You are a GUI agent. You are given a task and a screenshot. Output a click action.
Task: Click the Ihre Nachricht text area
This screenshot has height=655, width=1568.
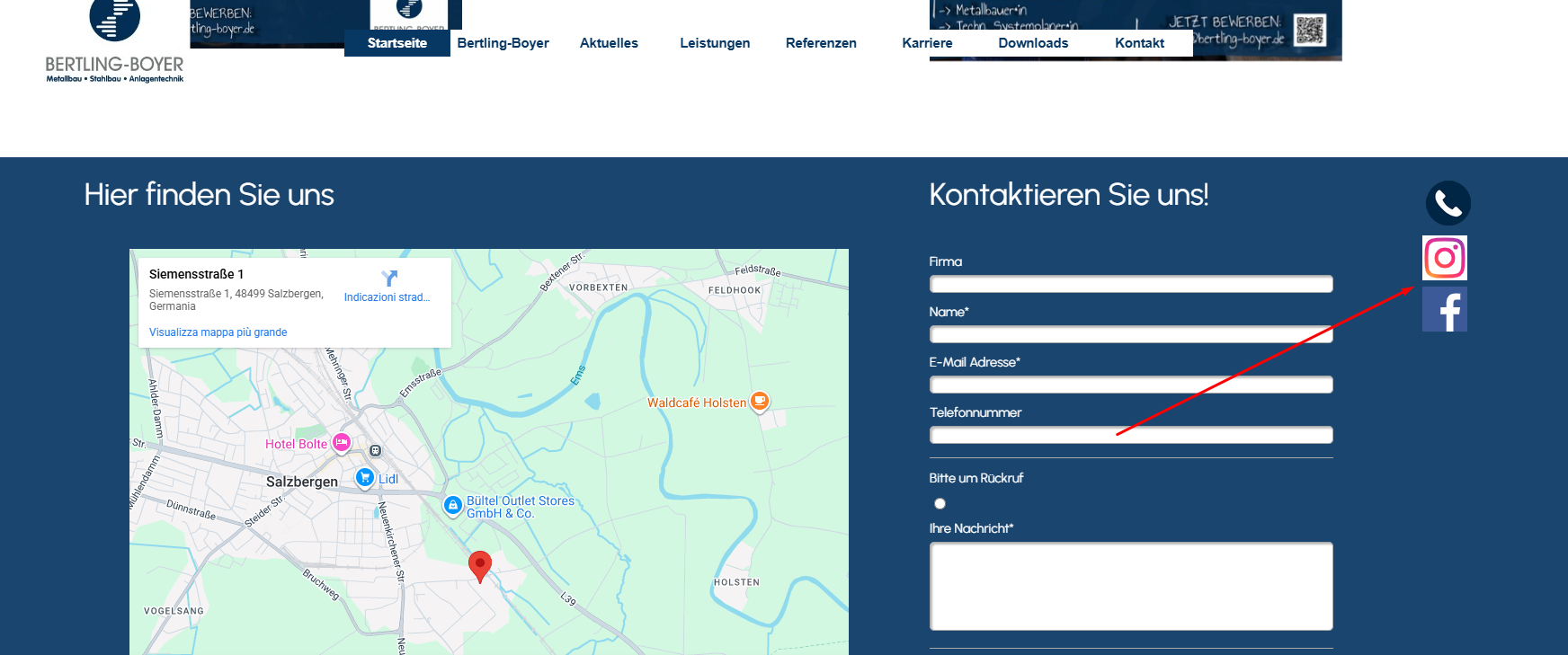point(1130,586)
